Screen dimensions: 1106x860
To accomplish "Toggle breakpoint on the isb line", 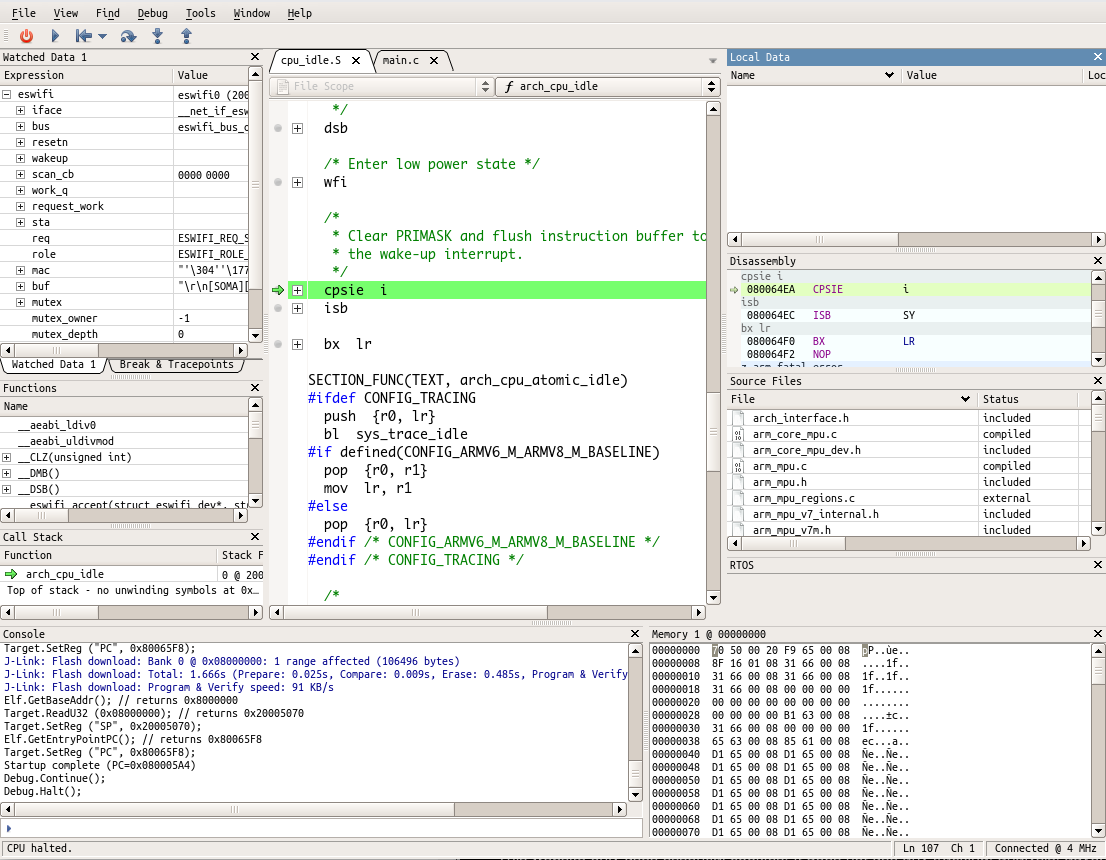I will (x=278, y=308).
